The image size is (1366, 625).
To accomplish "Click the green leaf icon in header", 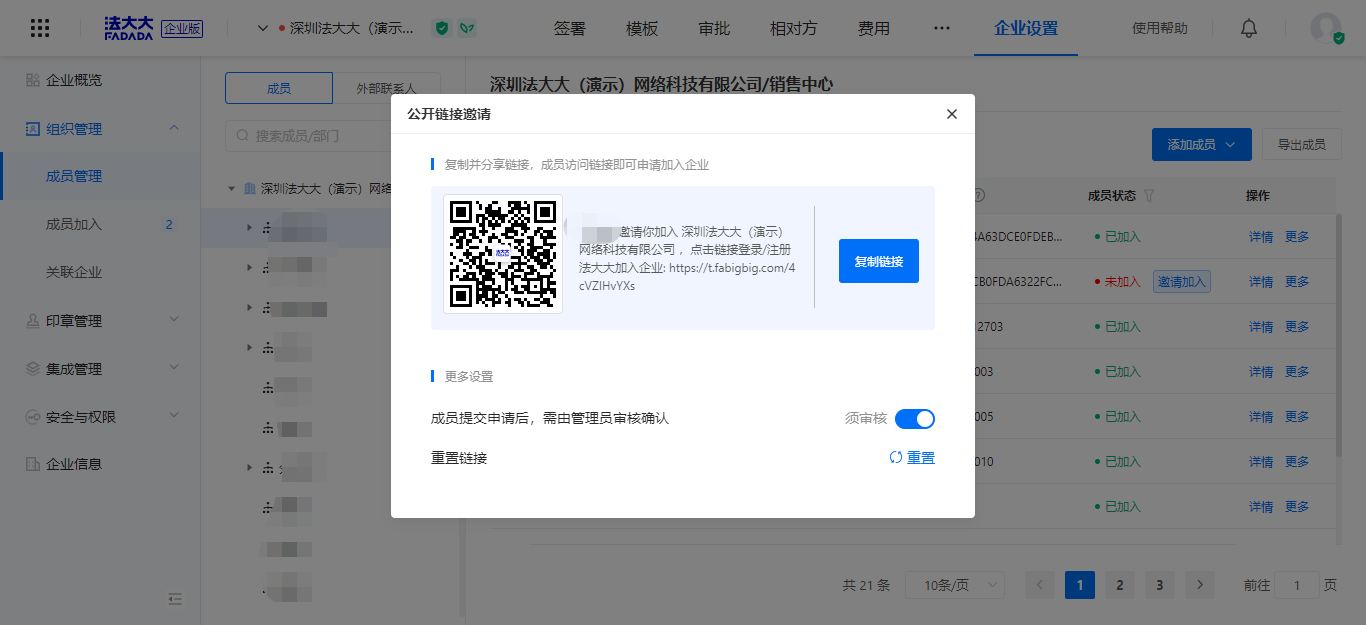I will [467, 28].
